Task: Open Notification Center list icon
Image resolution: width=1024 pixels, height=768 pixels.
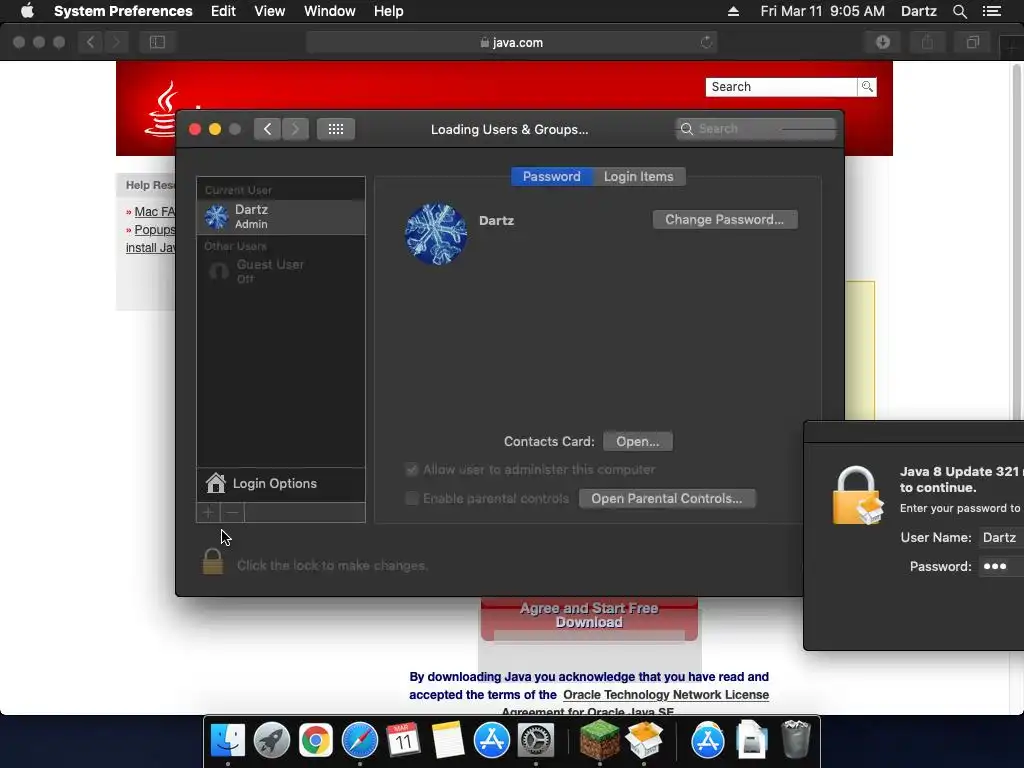Action: pyautogui.click(x=991, y=11)
